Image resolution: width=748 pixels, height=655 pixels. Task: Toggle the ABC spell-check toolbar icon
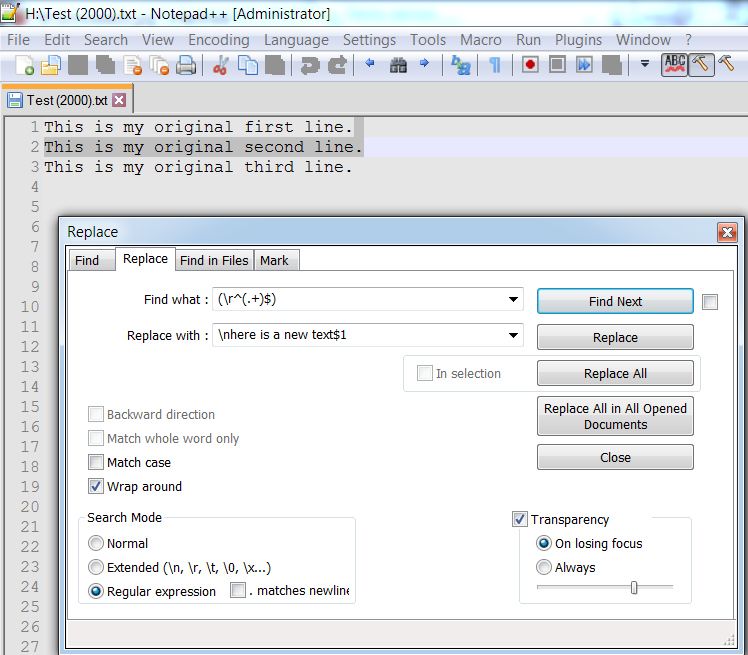click(675, 64)
